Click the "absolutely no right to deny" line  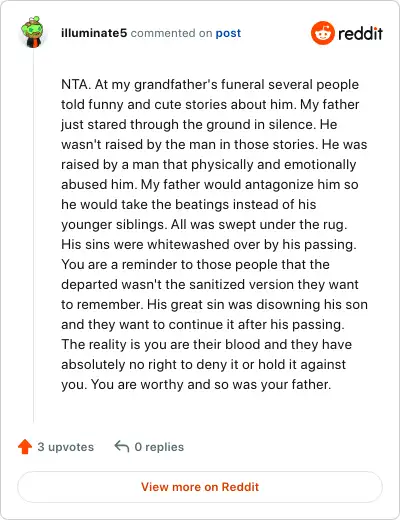point(203,364)
